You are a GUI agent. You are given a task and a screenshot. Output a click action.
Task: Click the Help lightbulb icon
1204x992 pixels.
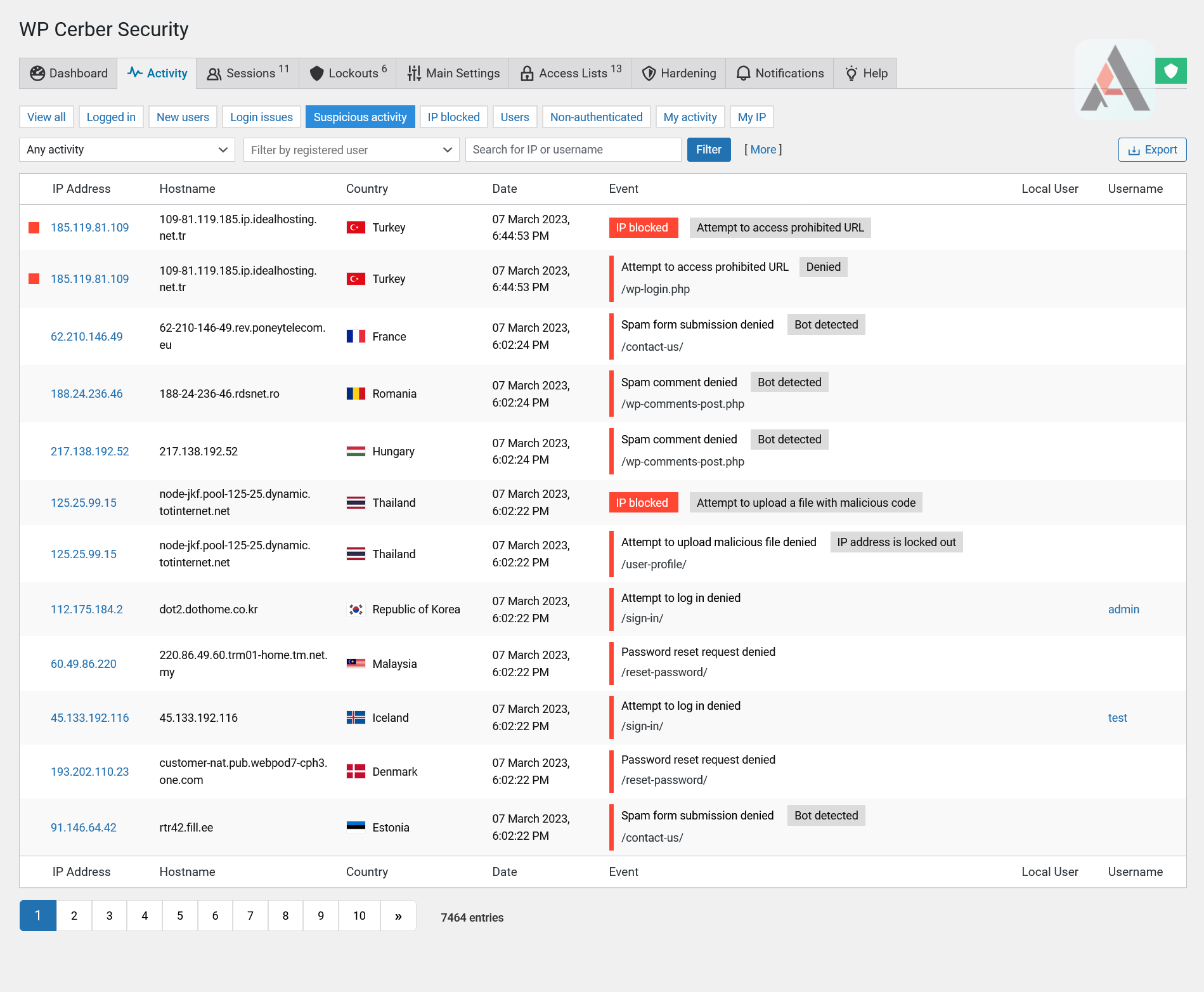pos(851,74)
